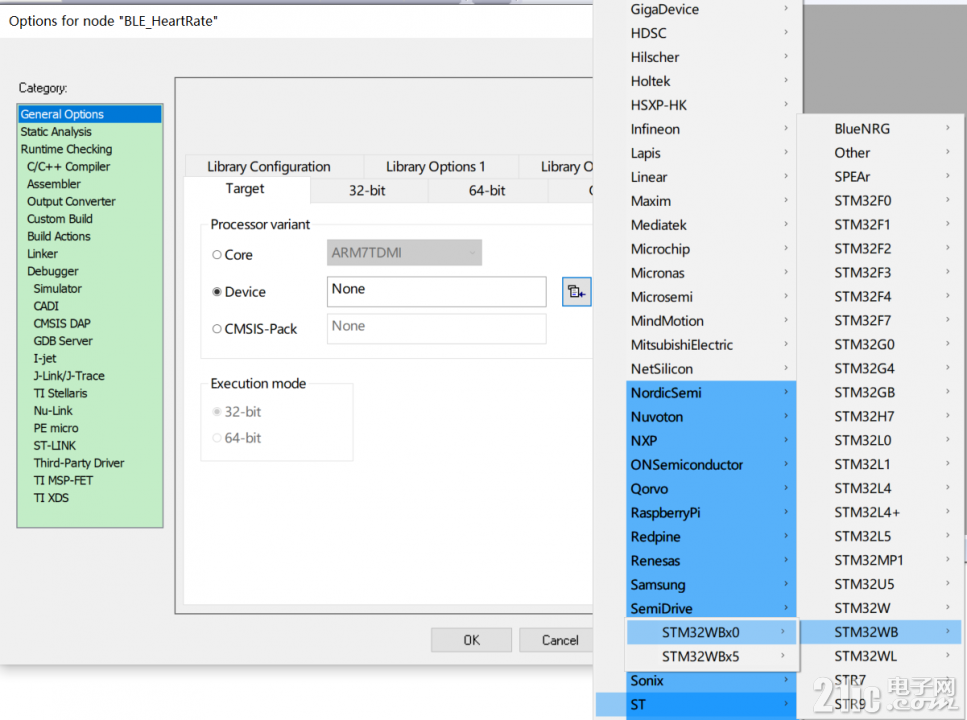Expand the STM32G0 submenu arrow
The height and width of the screenshot is (720, 967).
pos(948,344)
